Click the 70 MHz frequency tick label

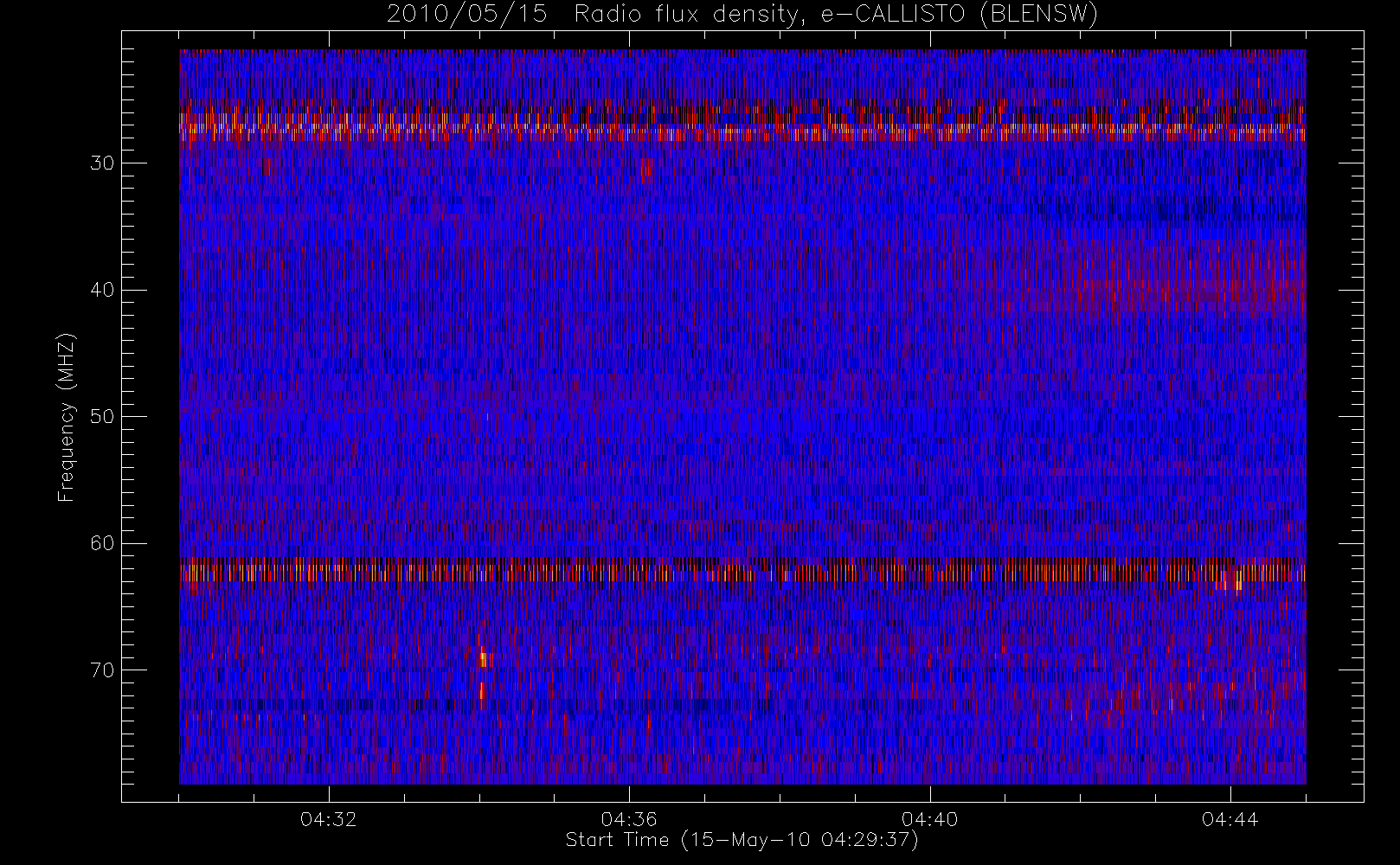(101, 670)
